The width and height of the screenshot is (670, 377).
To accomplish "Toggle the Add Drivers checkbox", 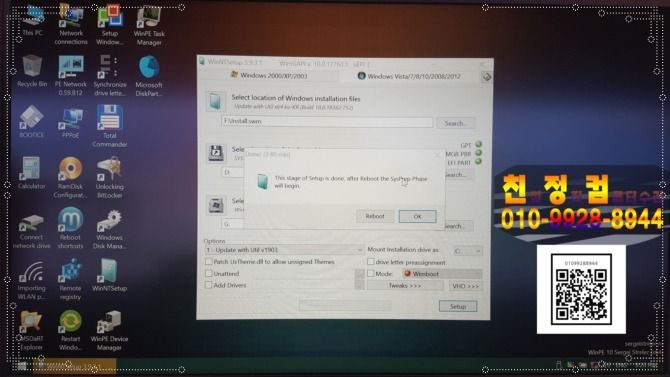I will (209, 285).
